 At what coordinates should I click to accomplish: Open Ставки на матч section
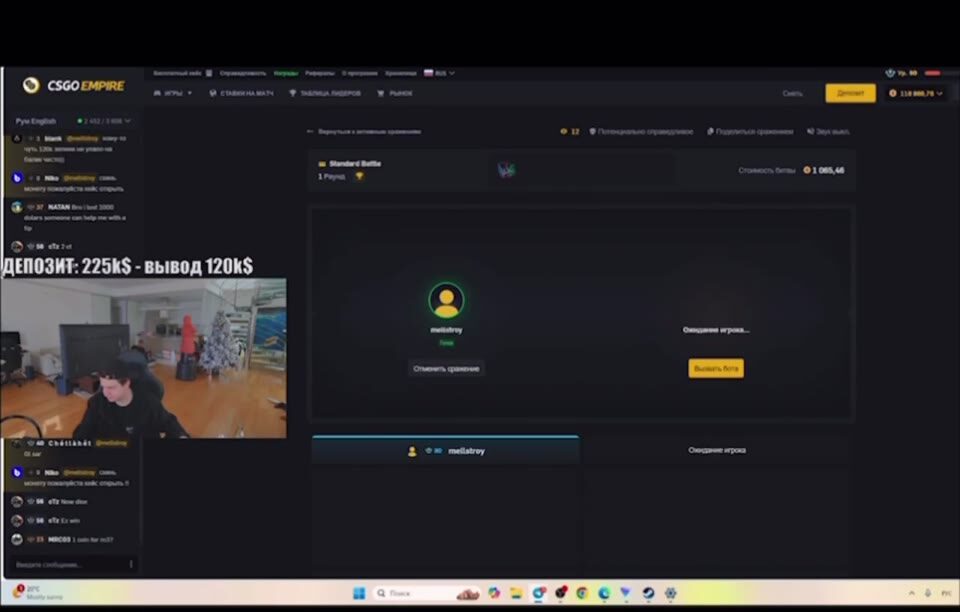(x=240, y=93)
